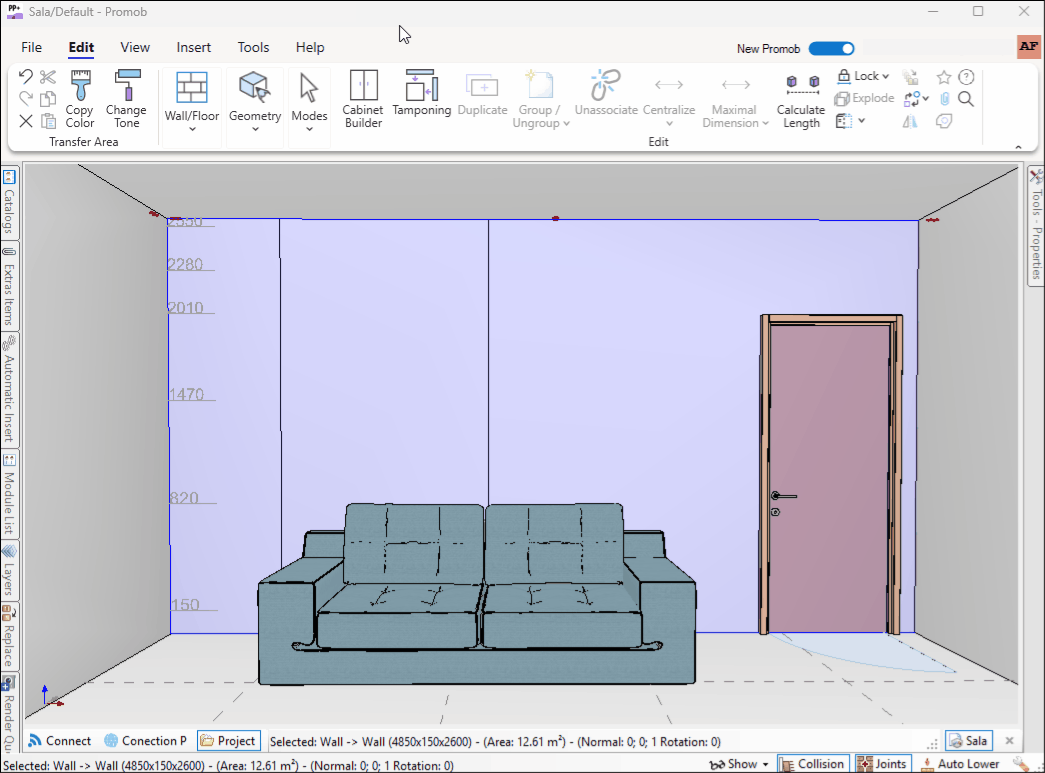1045x773 pixels.
Task: Select the Change Tone paint roller
Action: [126, 98]
